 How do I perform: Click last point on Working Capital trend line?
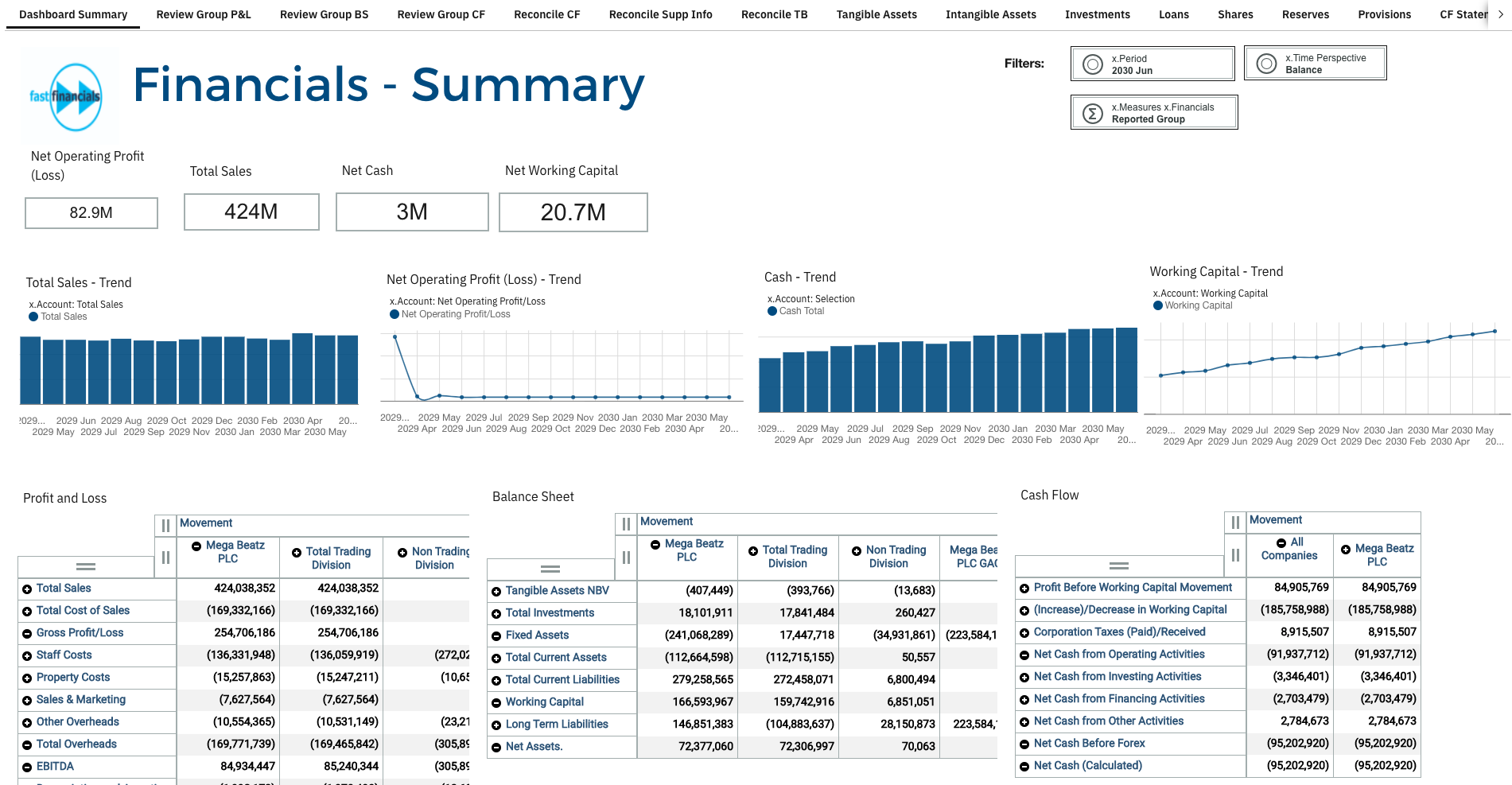pyautogui.click(x=1495, y=331)
